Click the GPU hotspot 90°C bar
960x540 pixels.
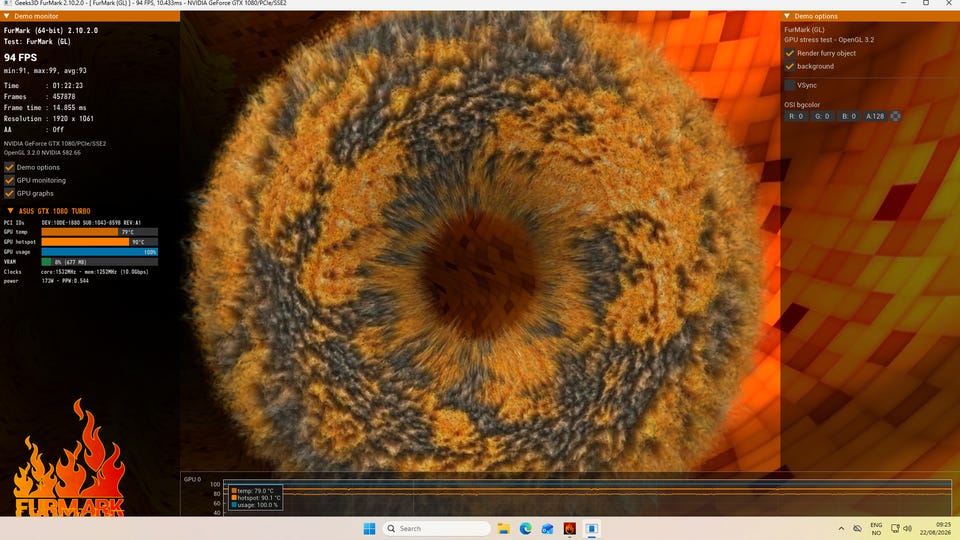click(x=99, y=242)
